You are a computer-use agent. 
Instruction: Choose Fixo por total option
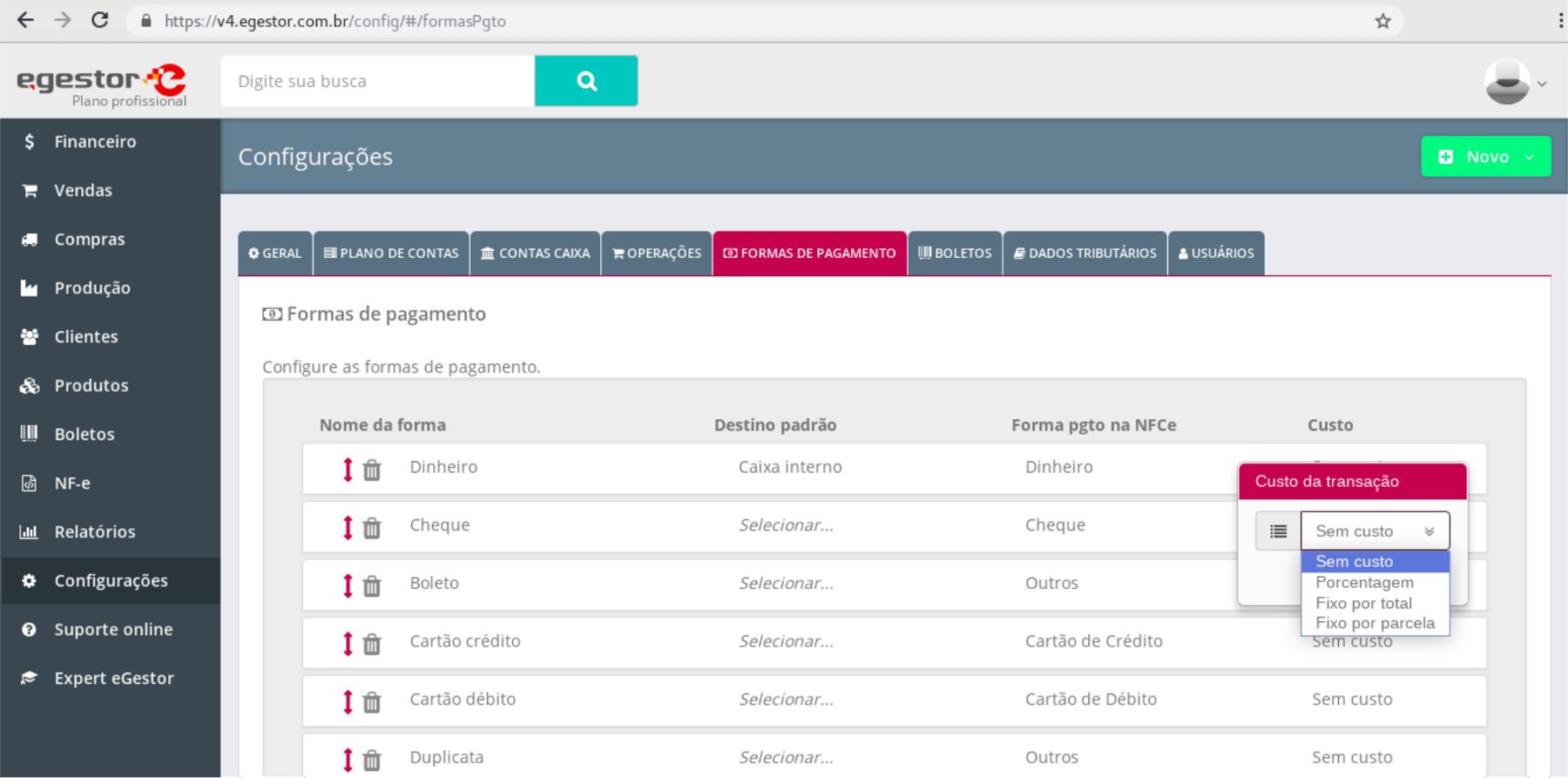1375,603
